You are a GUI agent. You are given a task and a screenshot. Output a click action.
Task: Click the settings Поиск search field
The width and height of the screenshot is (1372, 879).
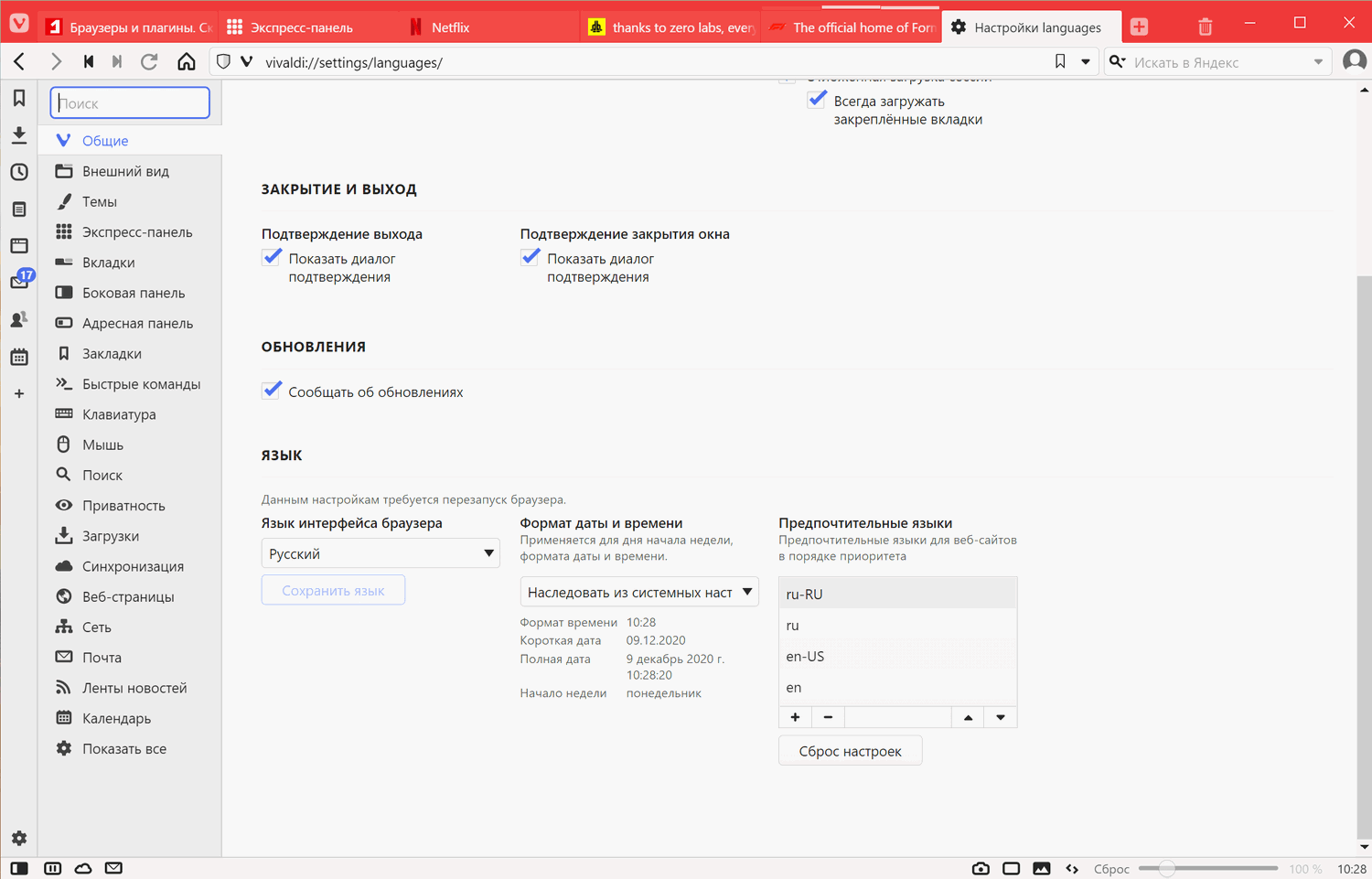[x=130, y=102]
